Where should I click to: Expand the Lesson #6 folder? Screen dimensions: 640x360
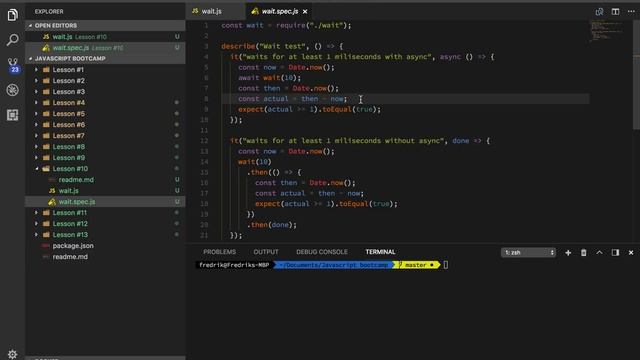pyautogui.click(x=105, y=125)
